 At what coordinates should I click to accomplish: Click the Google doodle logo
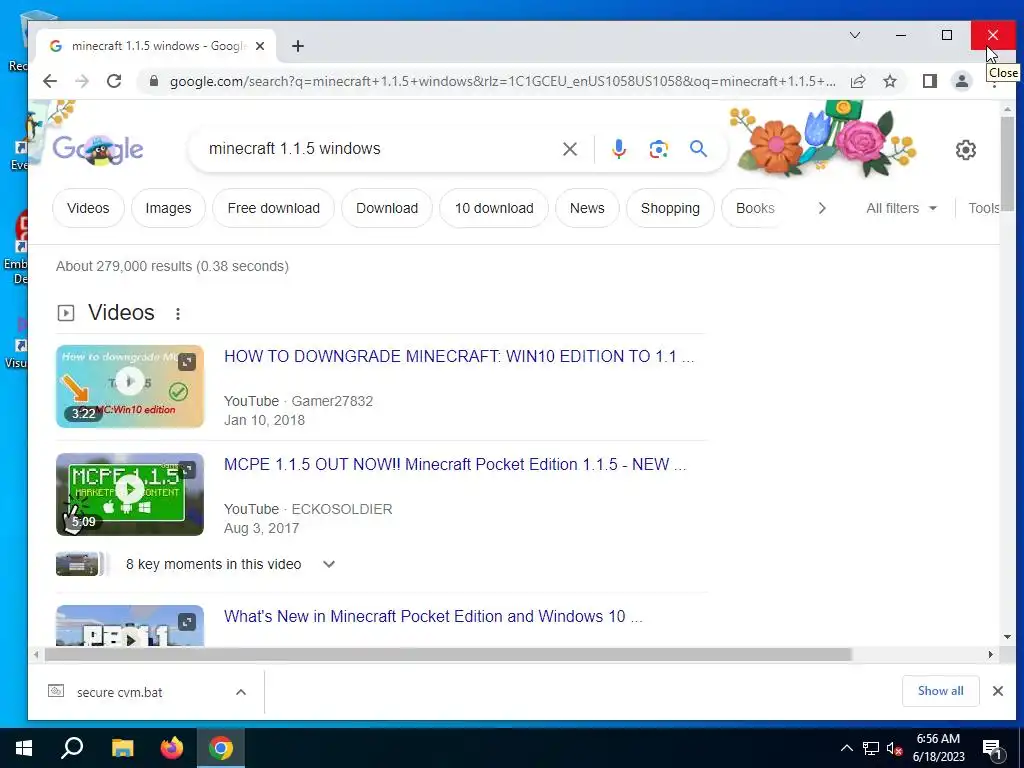click(x=98, y=149)
